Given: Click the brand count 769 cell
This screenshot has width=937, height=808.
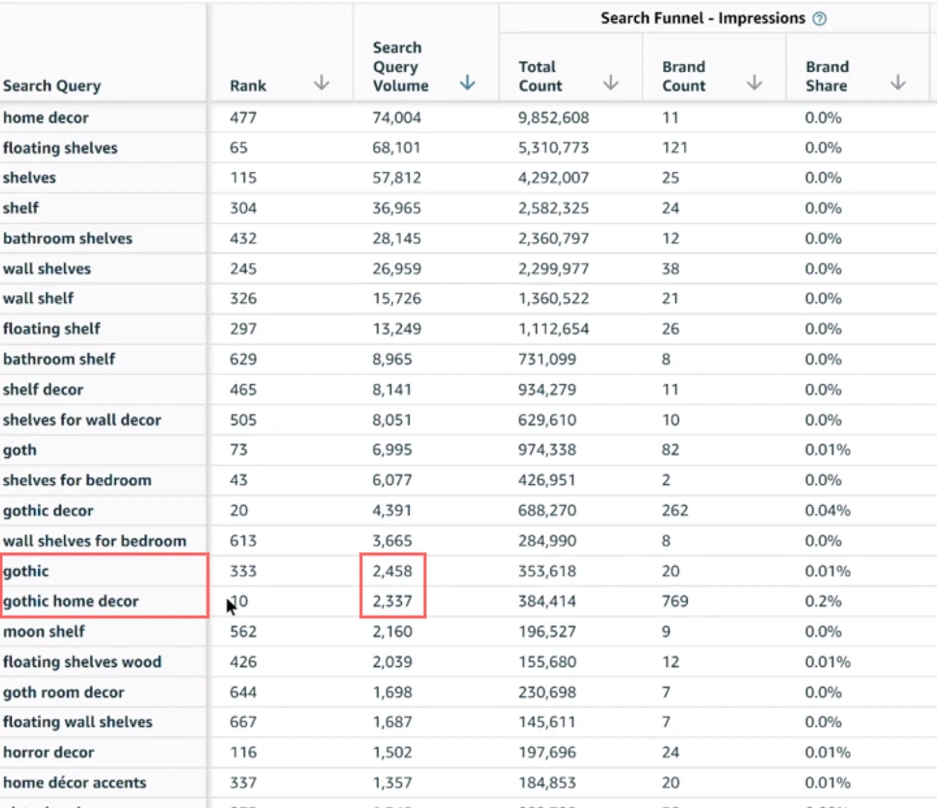Looking at the screenshot, I should pos(675,602).
